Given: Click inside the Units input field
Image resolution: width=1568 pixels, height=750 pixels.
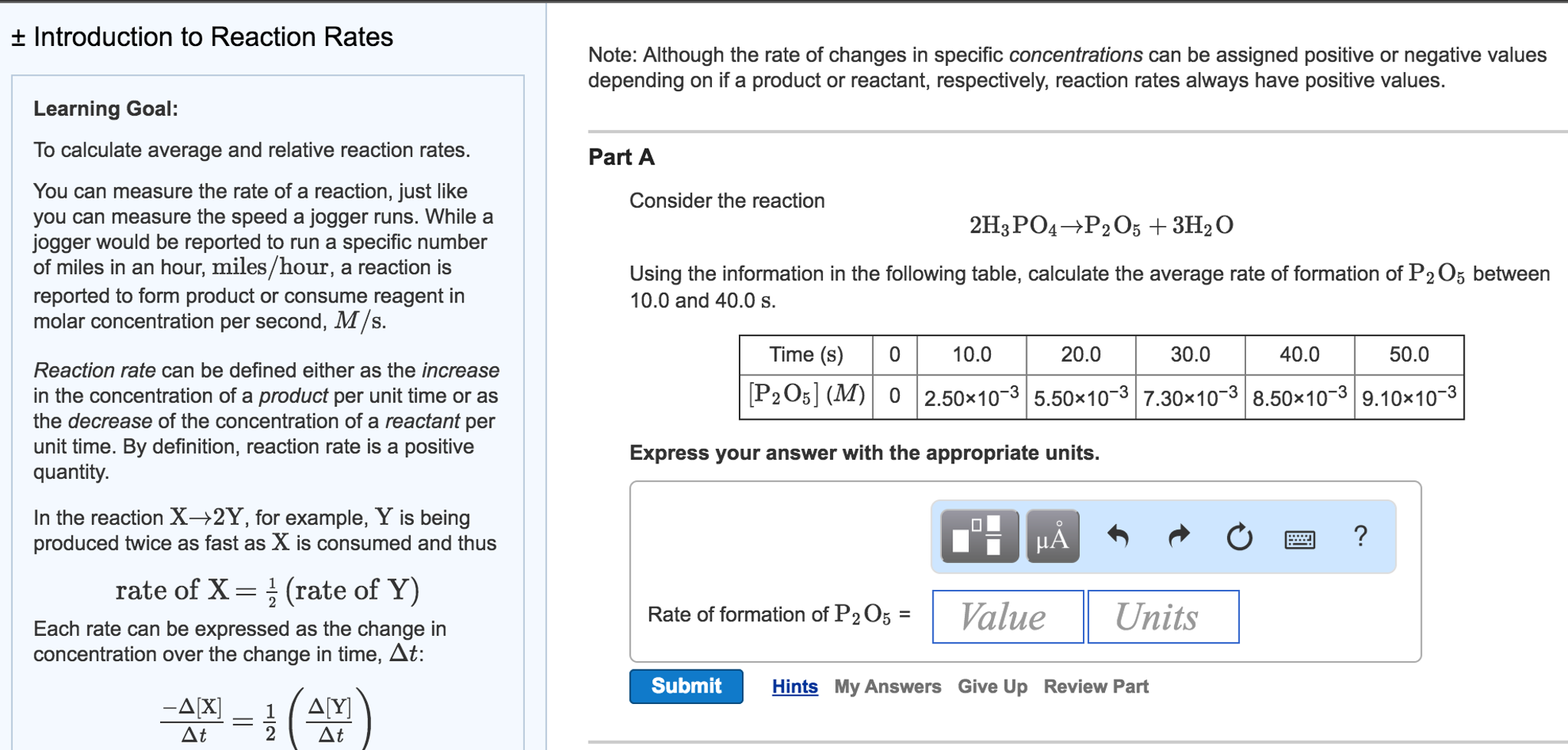Looking at the screenshot, I should (1162, 616).
